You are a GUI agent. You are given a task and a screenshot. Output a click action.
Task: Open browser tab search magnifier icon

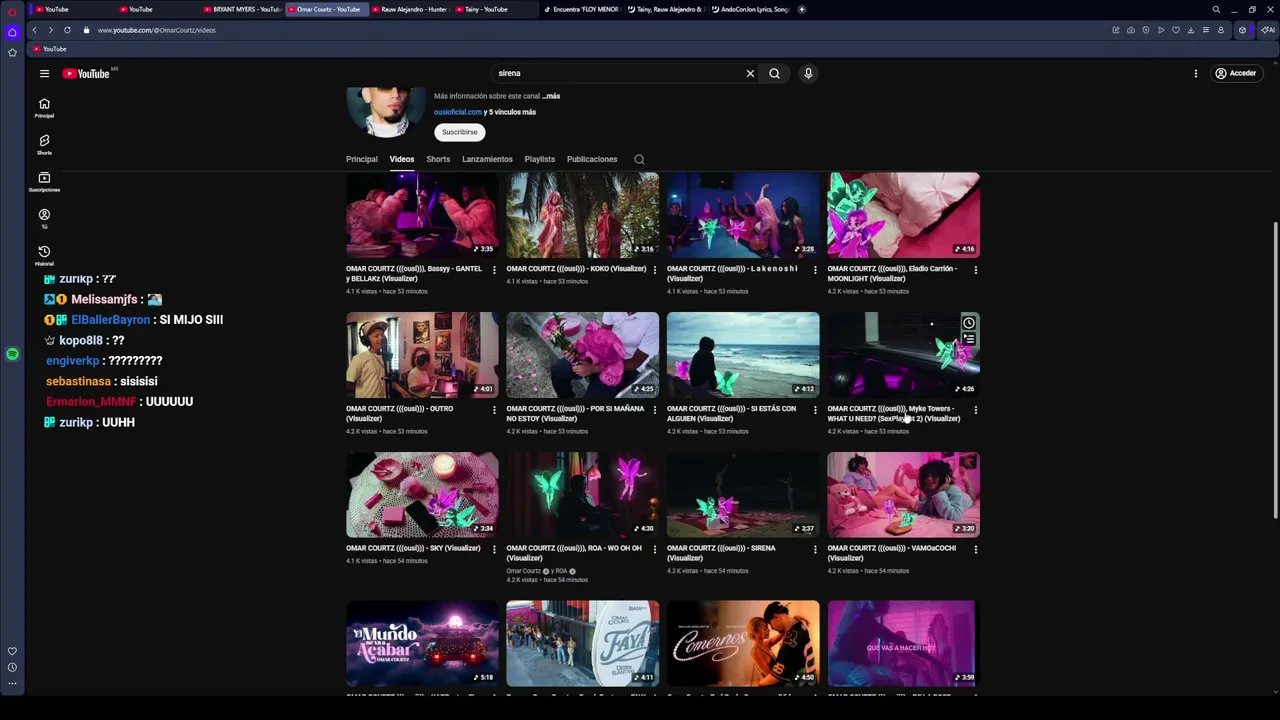click(1216, 9)
